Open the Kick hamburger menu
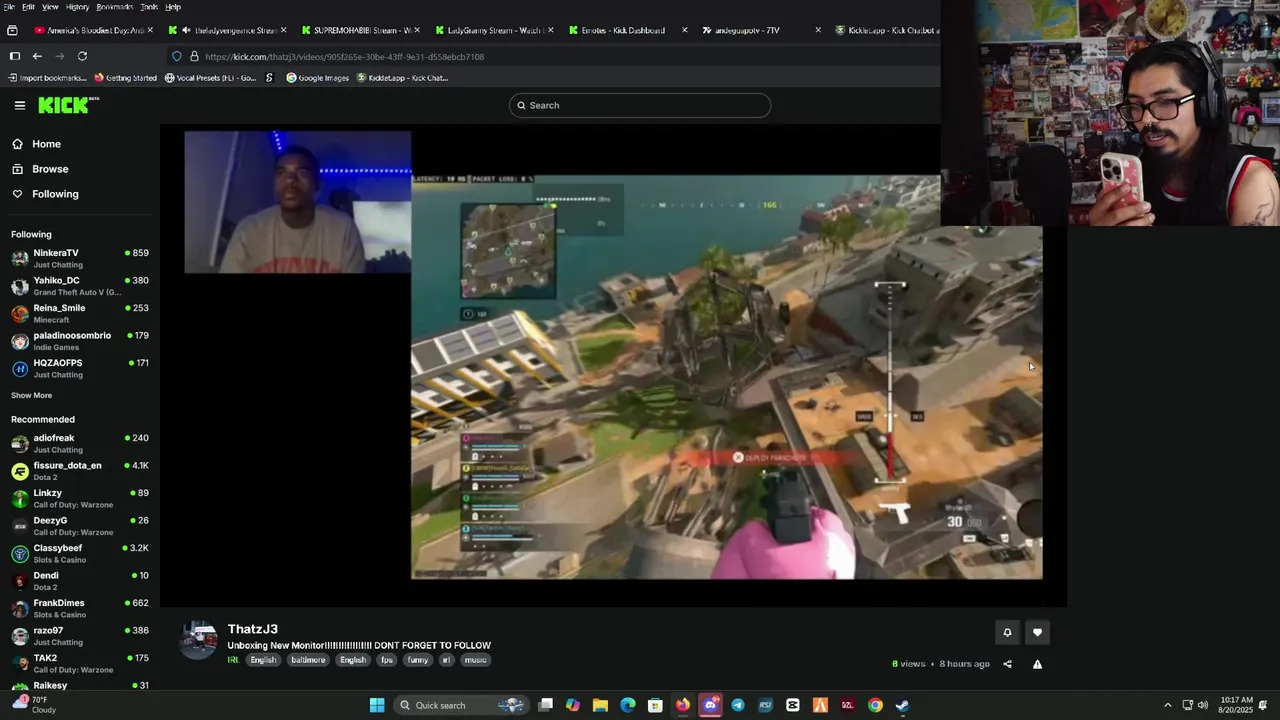The image size is (1280, 720). tap(20, 105)
